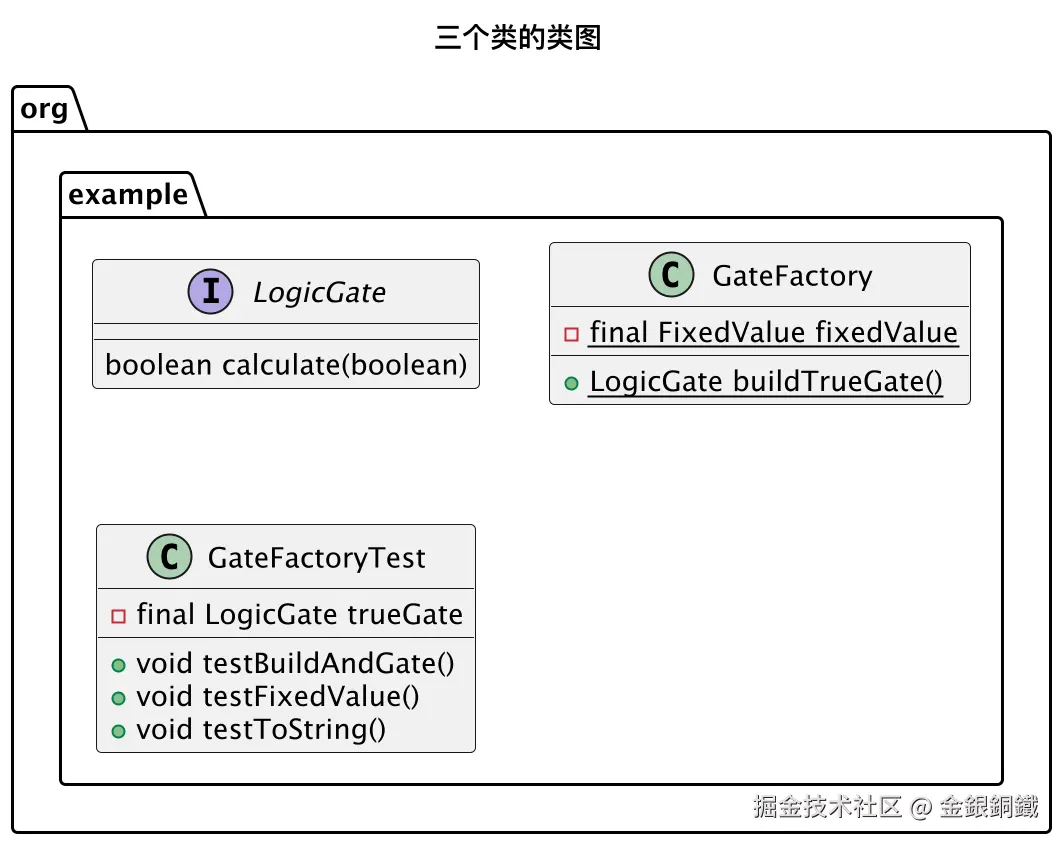Click the green class icon beside GateFactory
Screen dimensions: 1062x844
(x=671, y=274)
